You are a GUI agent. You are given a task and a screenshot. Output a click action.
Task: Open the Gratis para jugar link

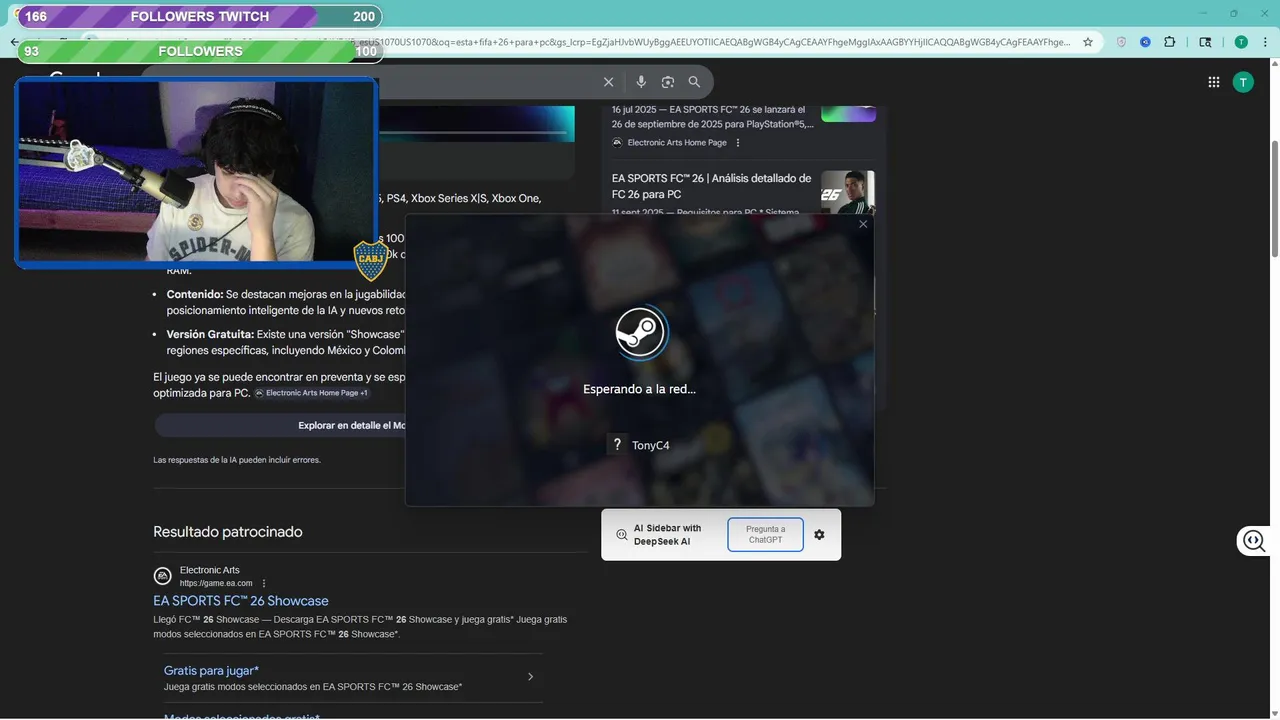pos(211,670)
